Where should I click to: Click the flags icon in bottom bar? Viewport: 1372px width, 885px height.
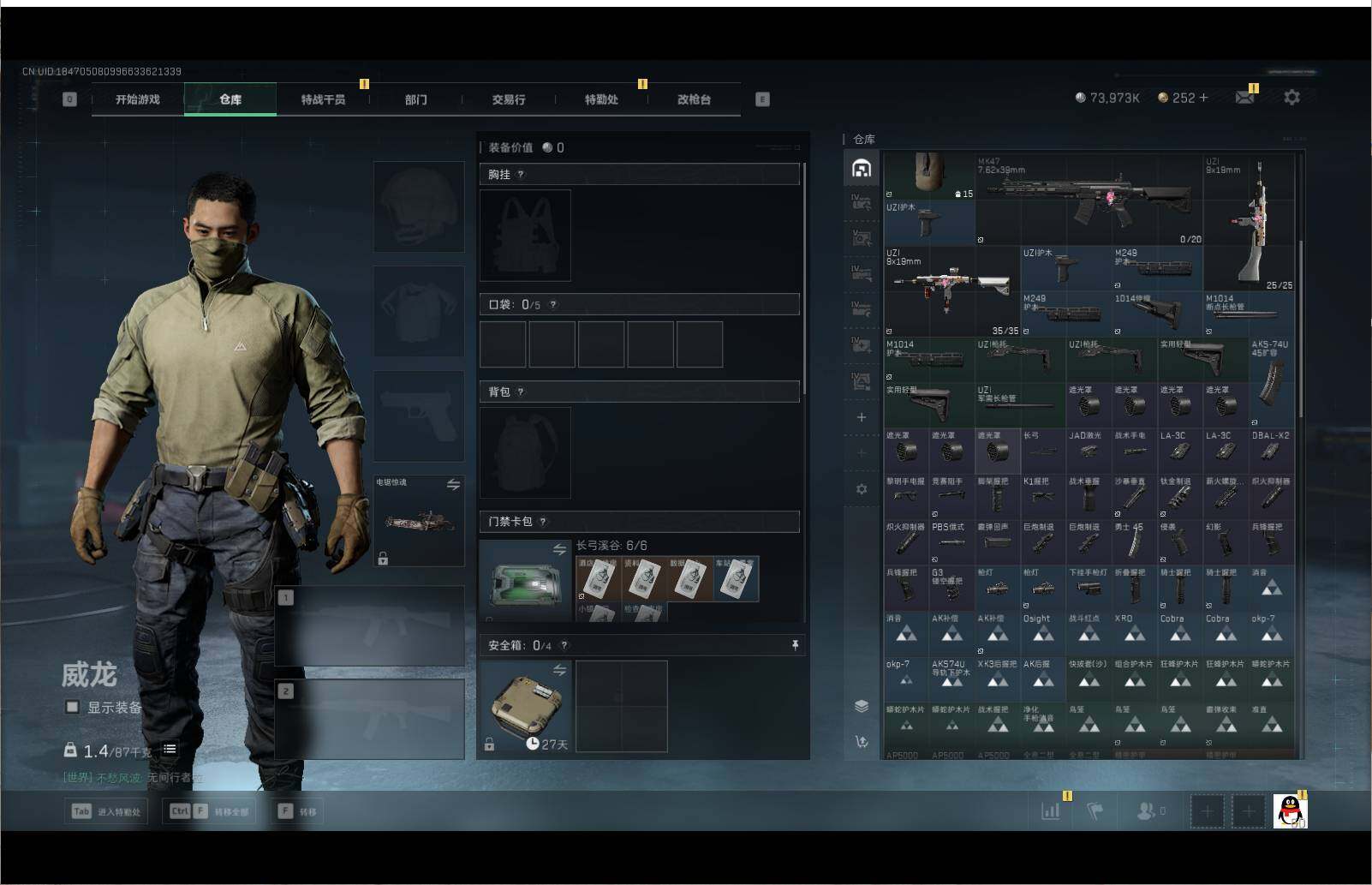pyautogui.click(x=1095, y=810)
